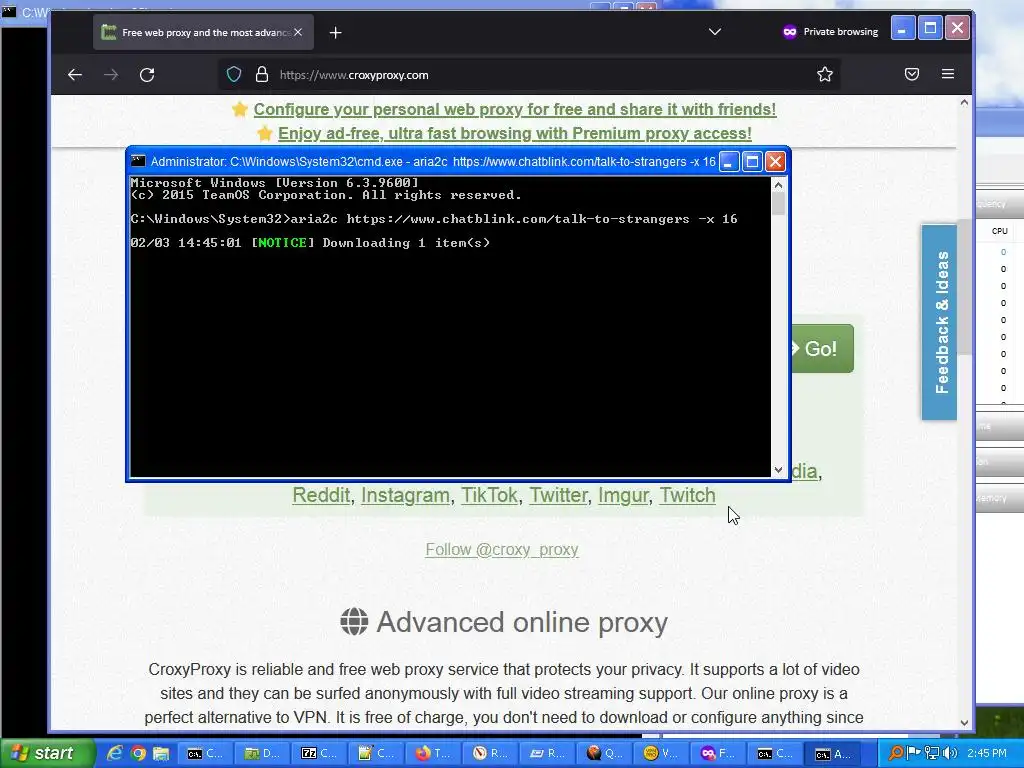
Task: Click the cmd window title bar text
Action: tap(433, 161)
